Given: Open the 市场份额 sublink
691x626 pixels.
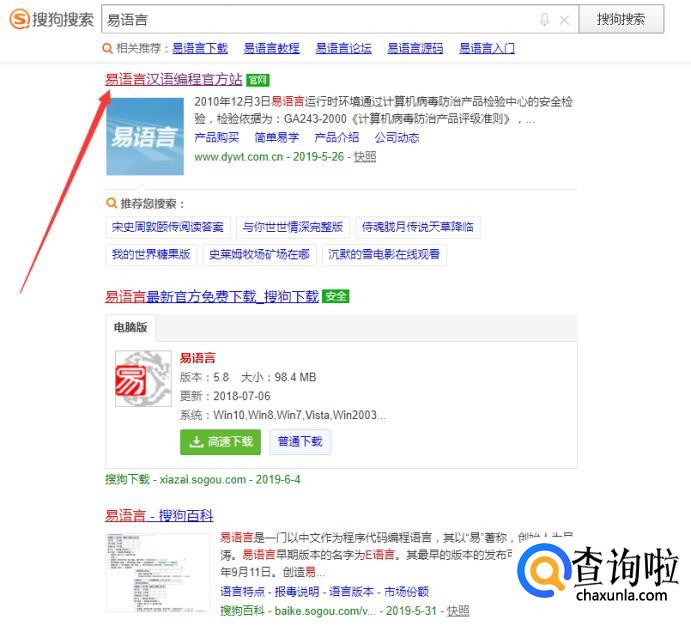Looking at the screenshot, I should [406, 591].
